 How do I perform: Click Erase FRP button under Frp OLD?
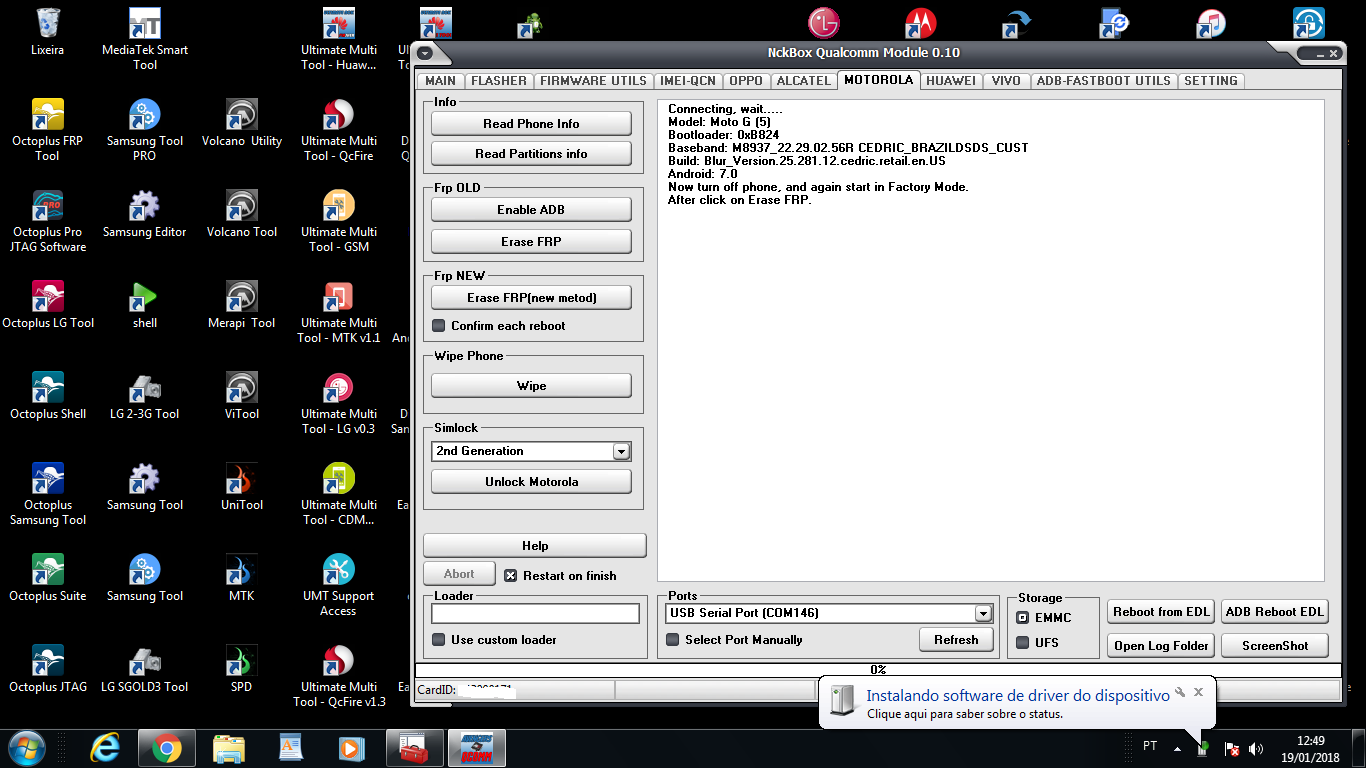pyautogui.click(x=531, y=242)
